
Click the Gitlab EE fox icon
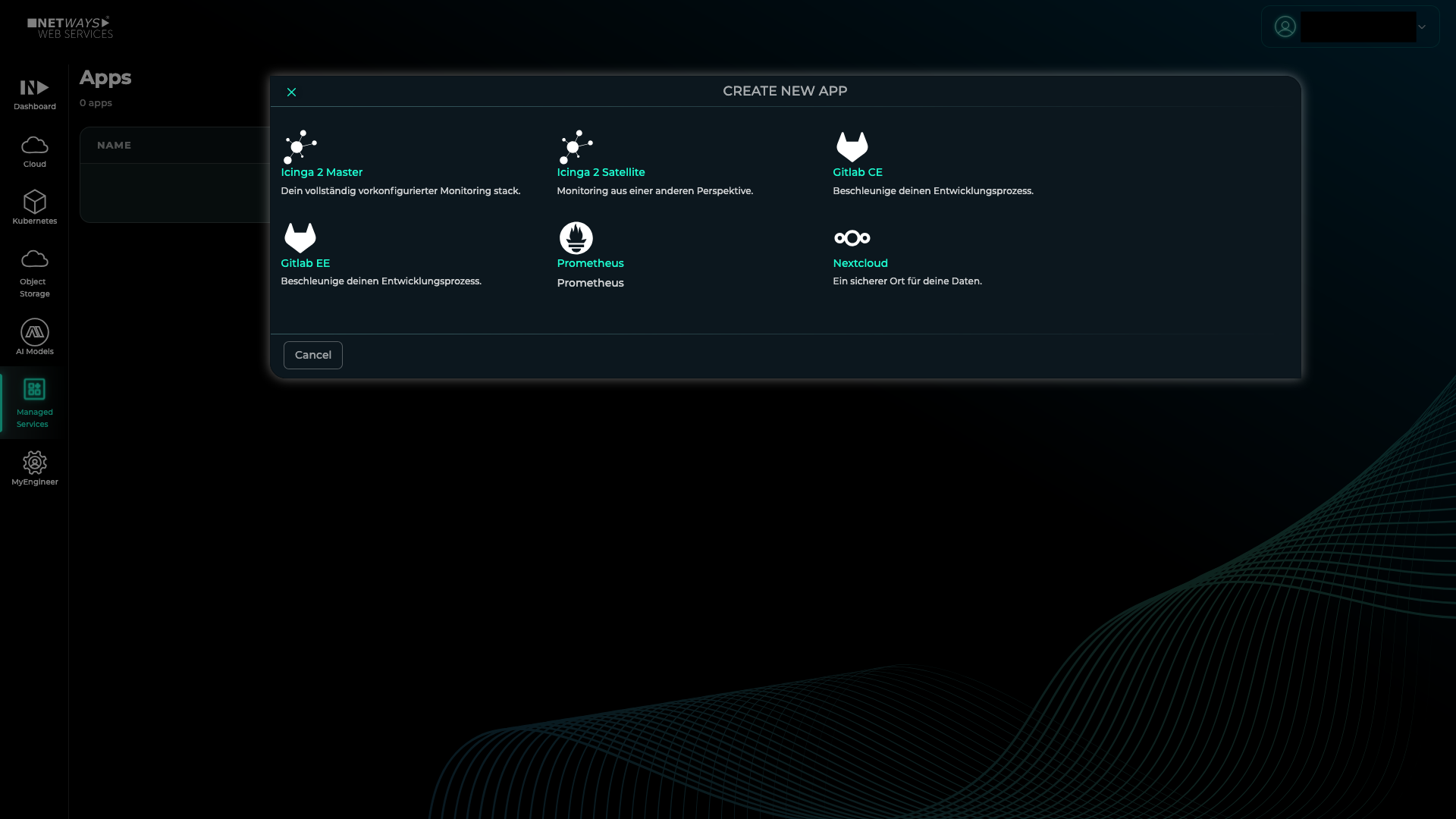(x=300, y=238)
